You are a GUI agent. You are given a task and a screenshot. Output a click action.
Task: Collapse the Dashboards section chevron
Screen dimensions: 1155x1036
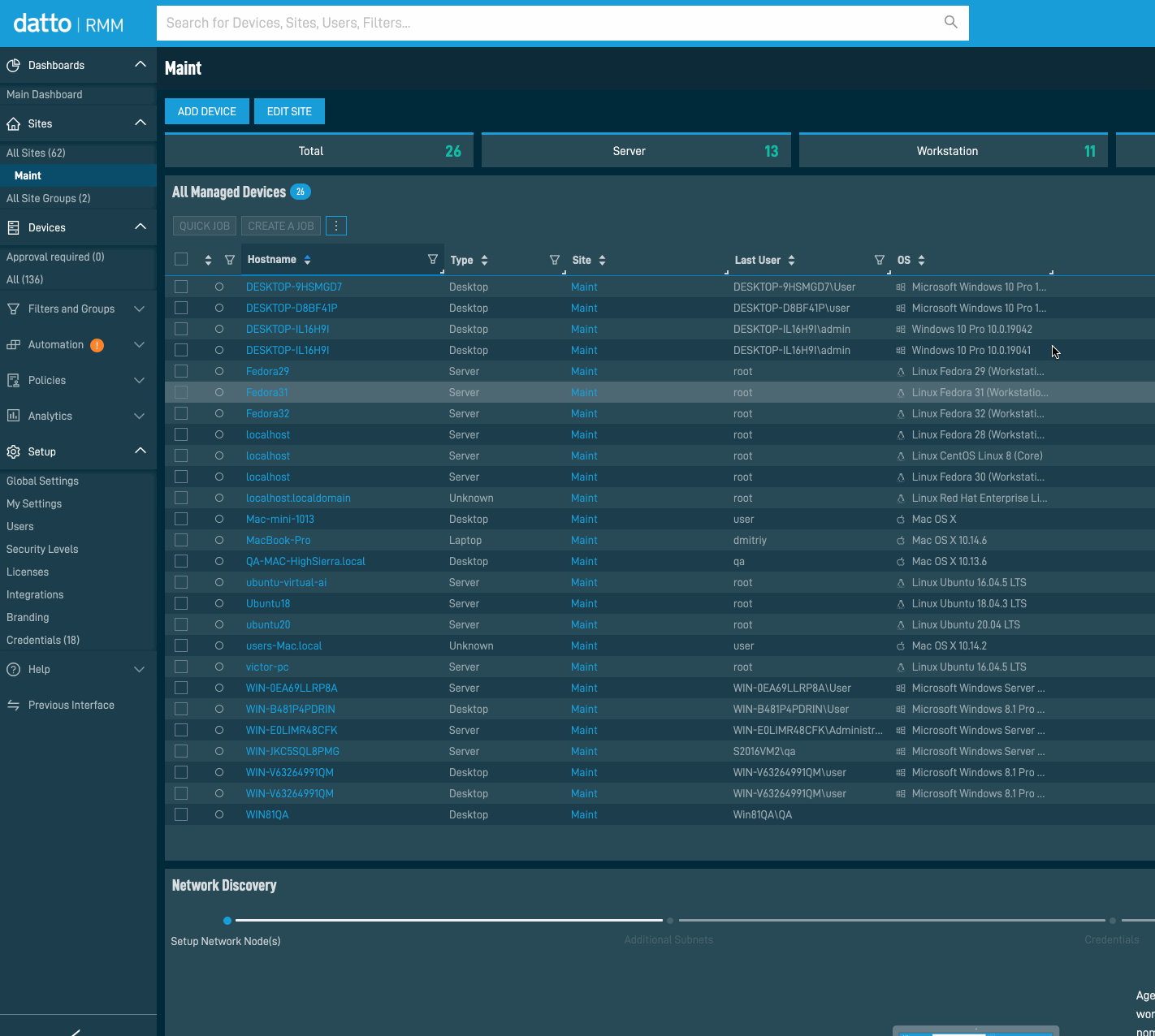140,64
